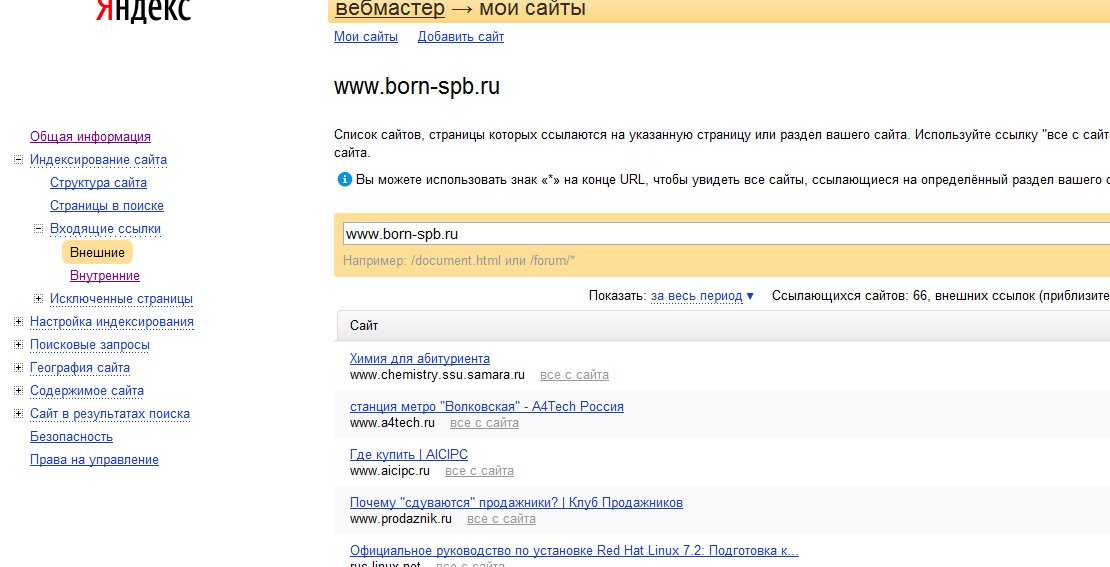Click Ссылающихся сайтов: 66 count text
The width and height of the screenshot is (1110, 567).
tap(849, 296)
